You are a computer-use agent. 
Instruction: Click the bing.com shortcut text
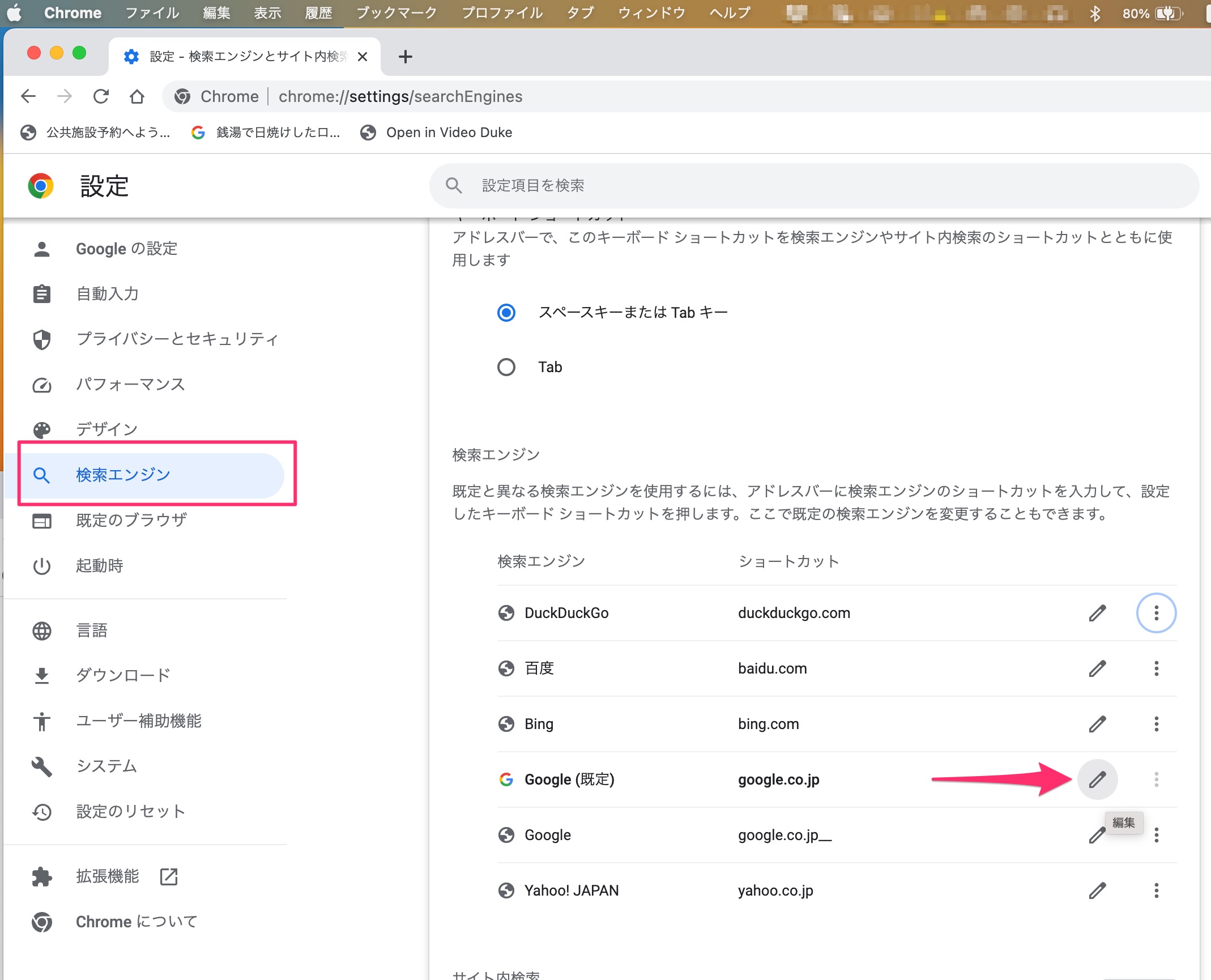[x=769, y=724]
